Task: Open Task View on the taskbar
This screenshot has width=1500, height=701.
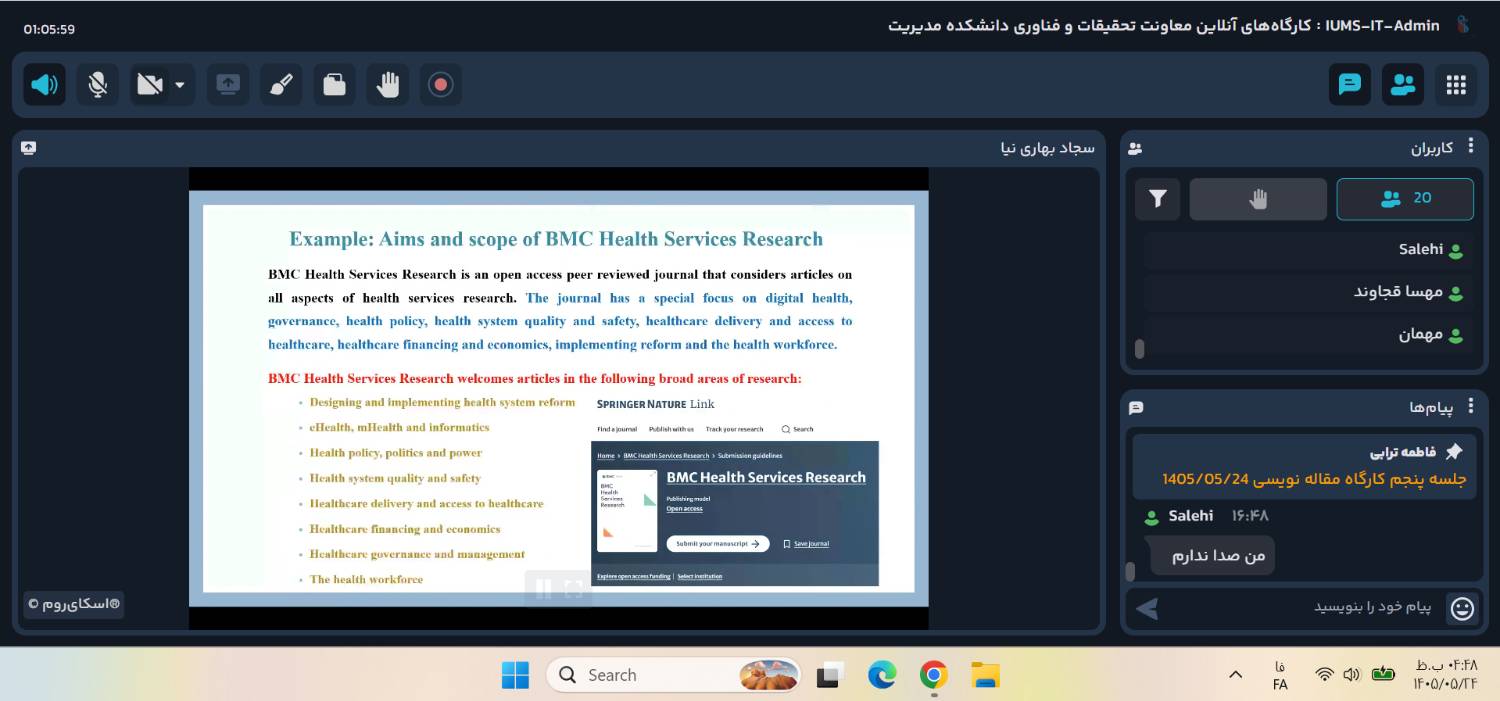Action: point(830,675)
